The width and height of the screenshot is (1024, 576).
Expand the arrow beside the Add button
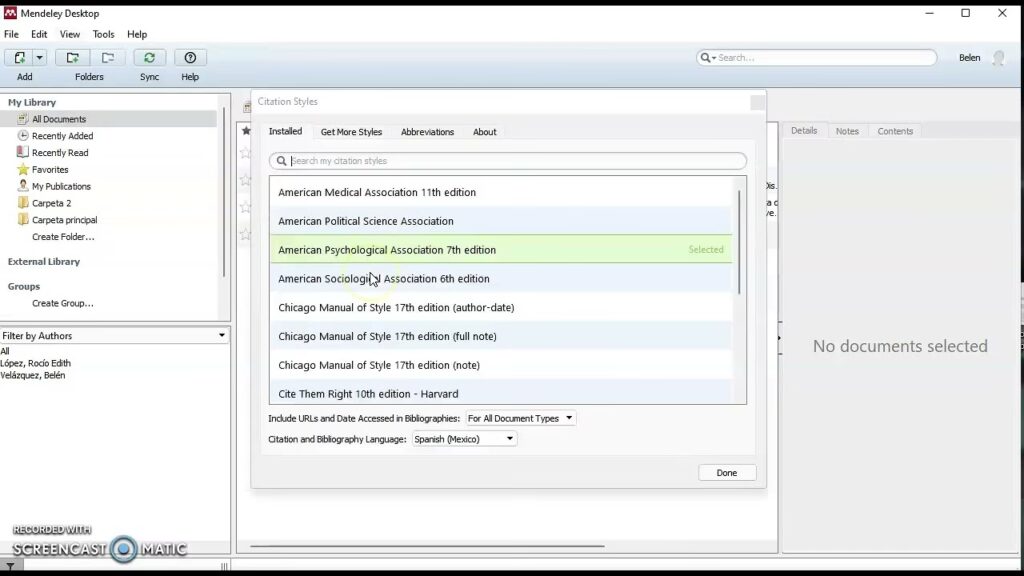click(40, 58)
